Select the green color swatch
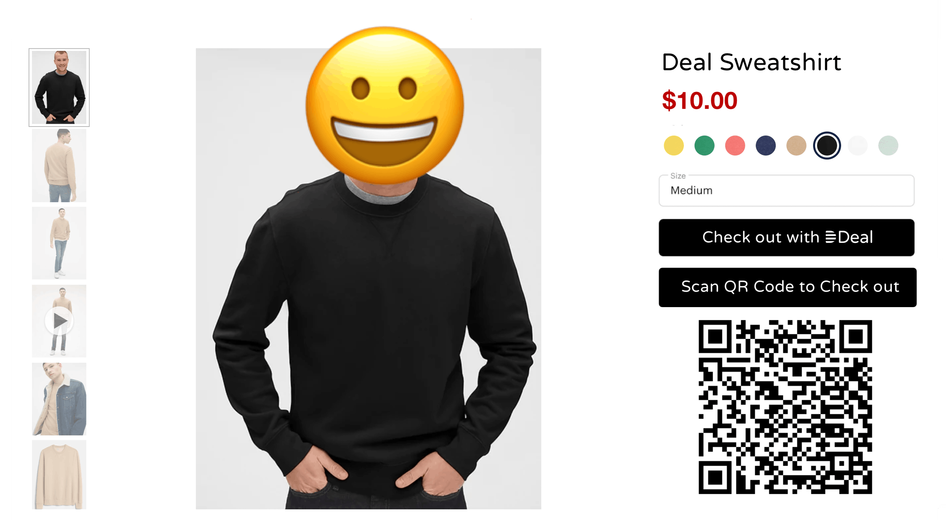The height and width of the screenshot is (520, 946). (x=704, y=145)
